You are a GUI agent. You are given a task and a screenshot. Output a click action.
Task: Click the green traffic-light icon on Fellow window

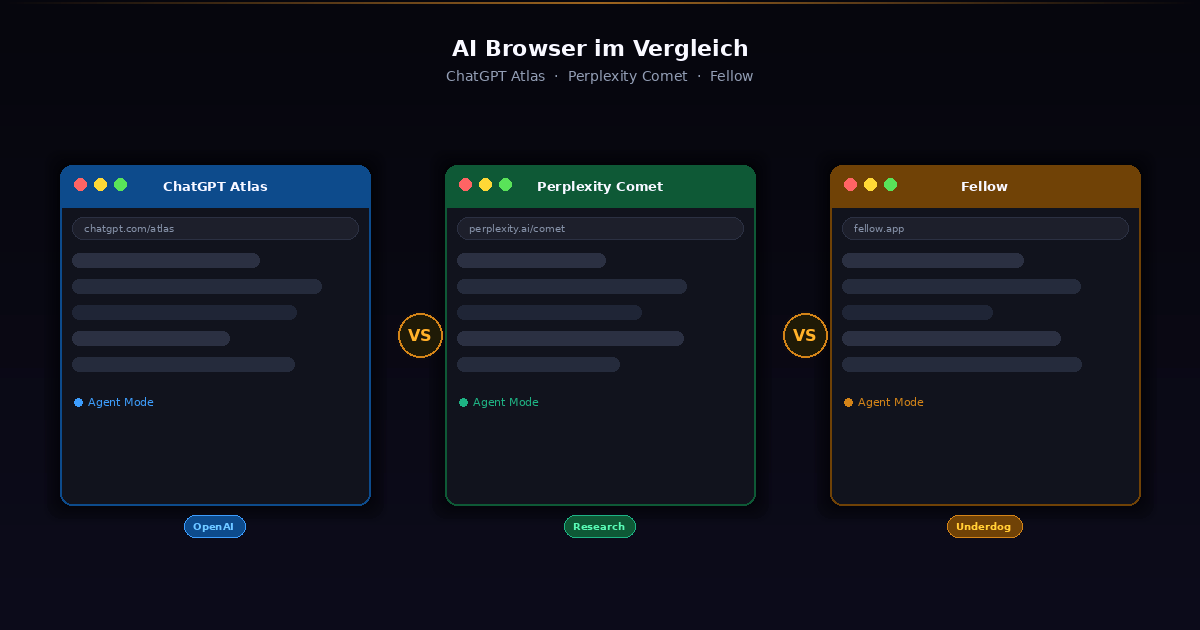(x=890, y=184)
